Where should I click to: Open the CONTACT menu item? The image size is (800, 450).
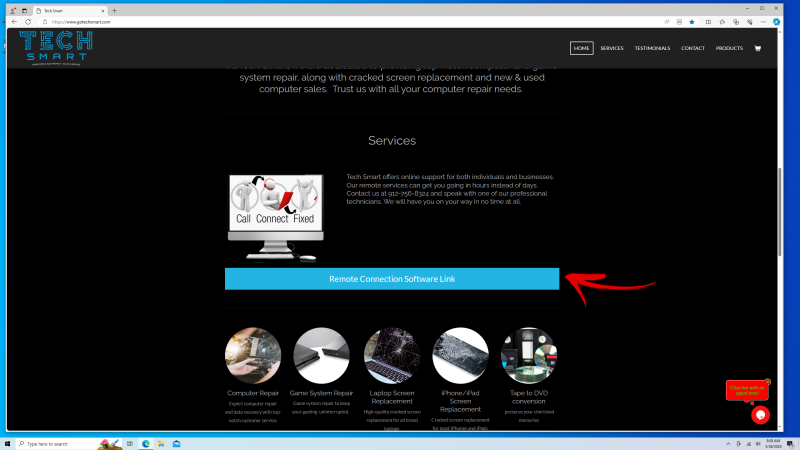(692, 48)
